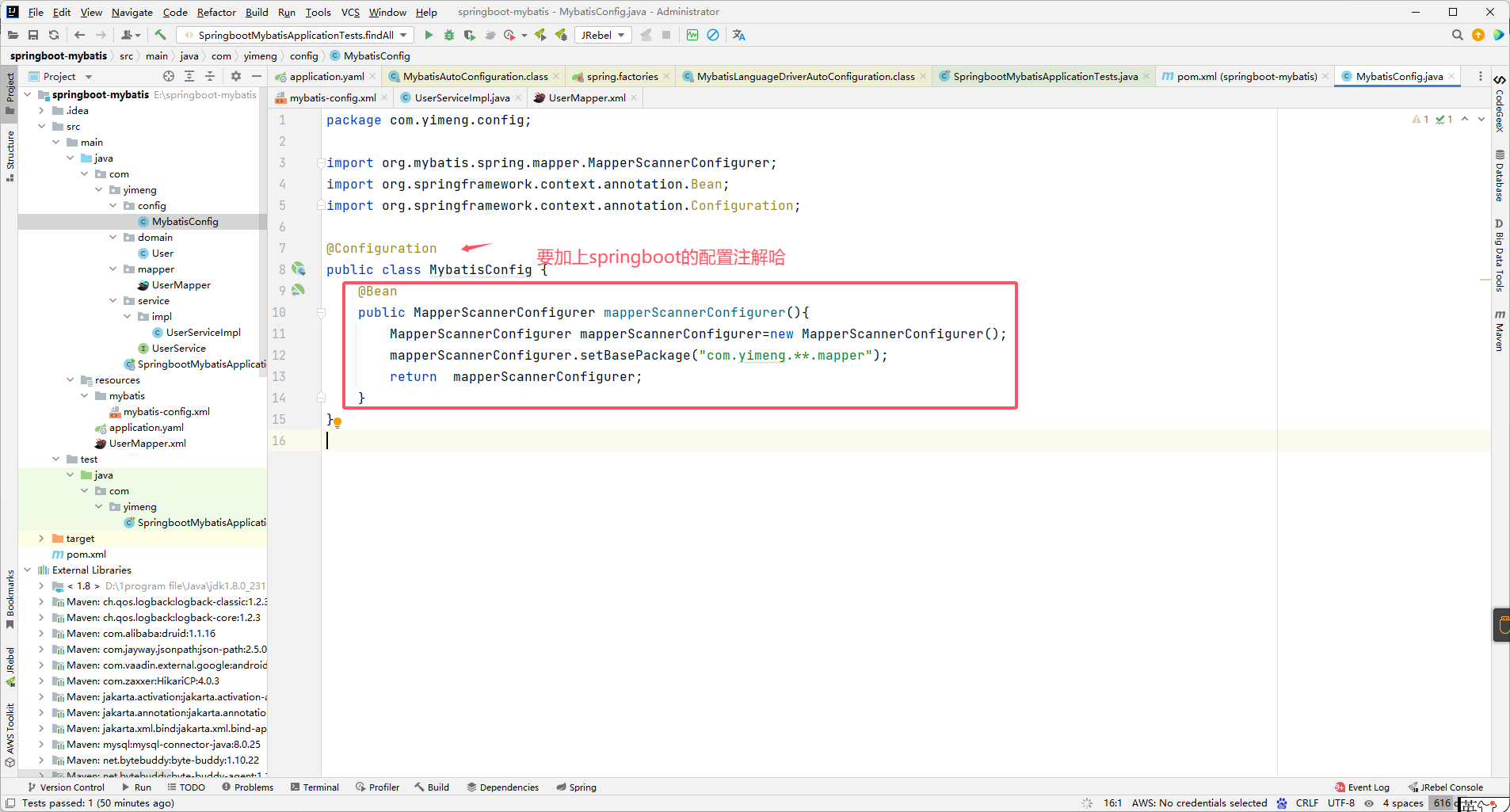Screen dimensions: 1510x812
Task: Click the Reload All from Disk icon
Action: click(x=54, y=35)
